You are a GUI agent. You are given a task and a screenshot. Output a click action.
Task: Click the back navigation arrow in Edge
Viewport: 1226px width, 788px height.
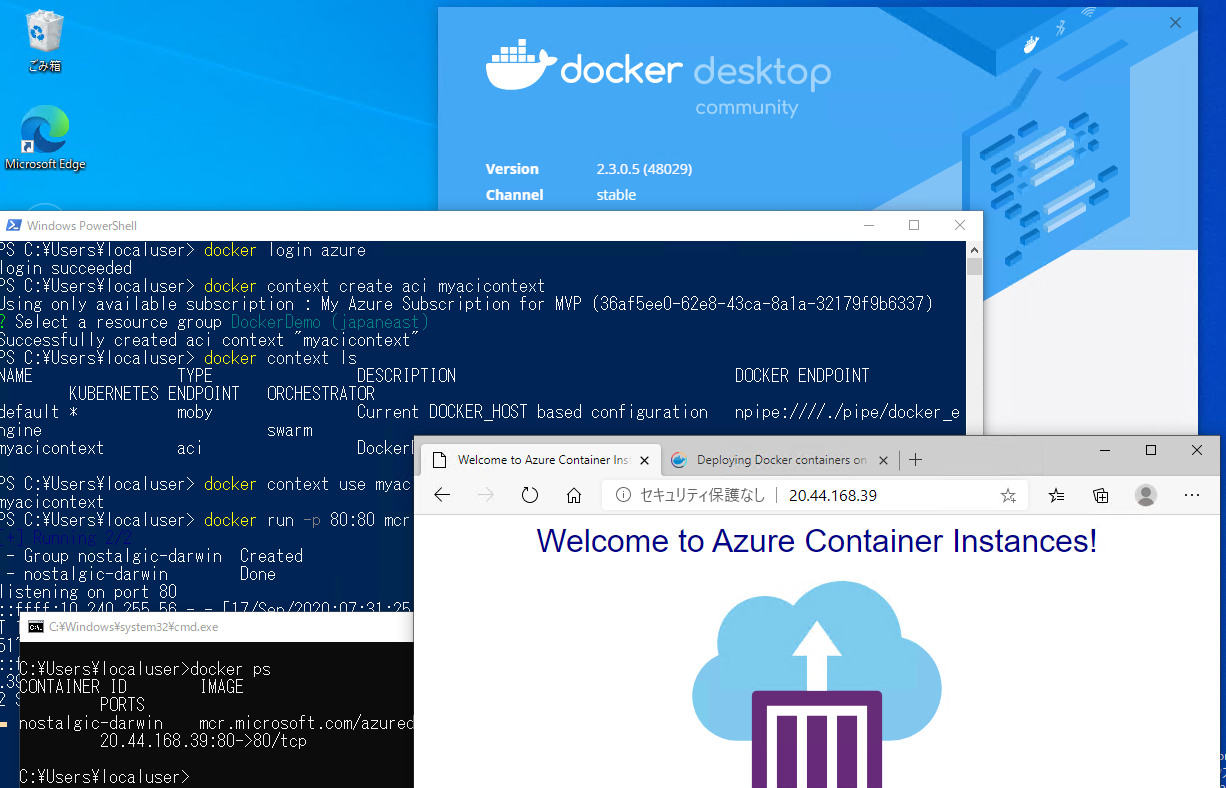(444, 494)
